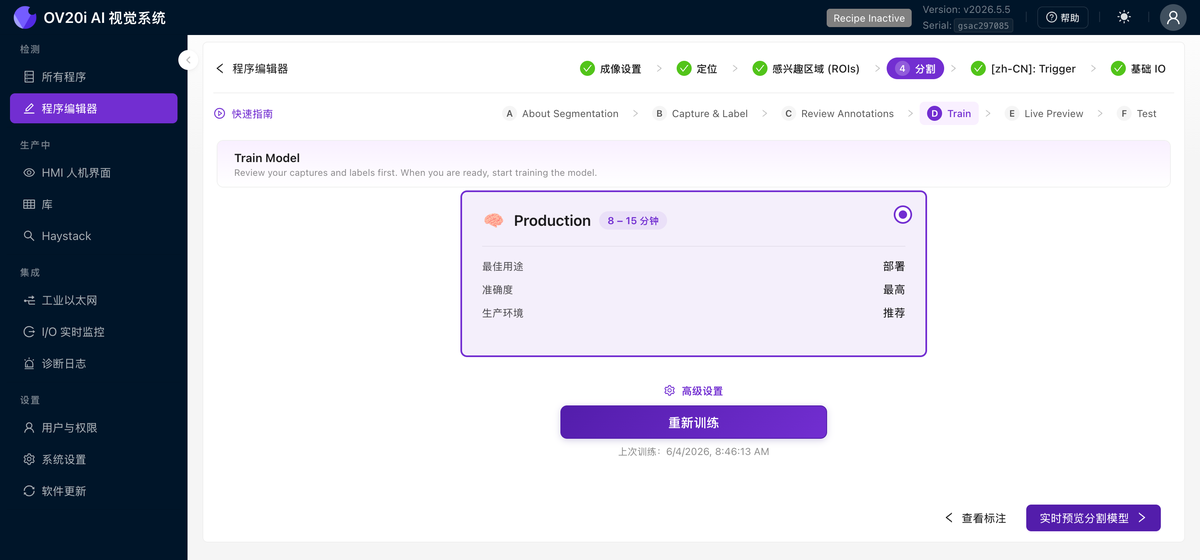This screenshot has width=1200, height=560.
Task: Go to 库 in sidebar
Action: pos(94,205)
